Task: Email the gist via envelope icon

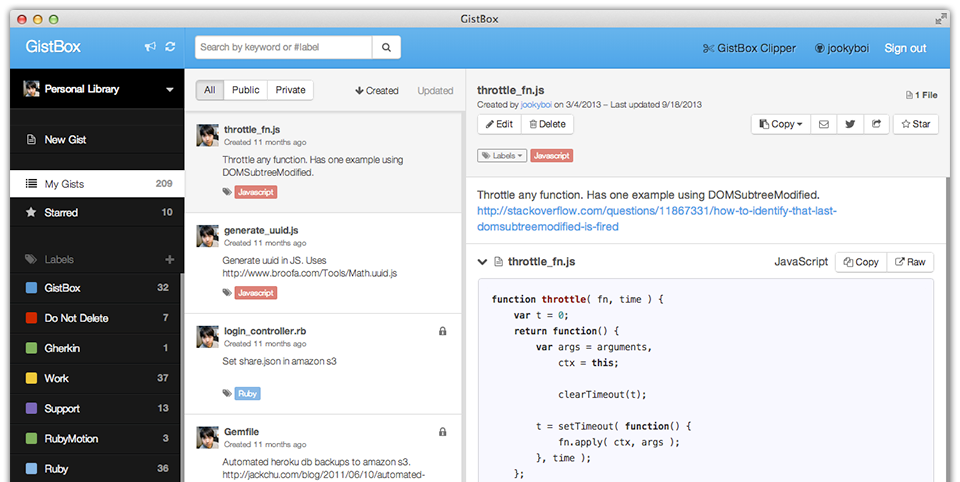Action: pos(823,124)
